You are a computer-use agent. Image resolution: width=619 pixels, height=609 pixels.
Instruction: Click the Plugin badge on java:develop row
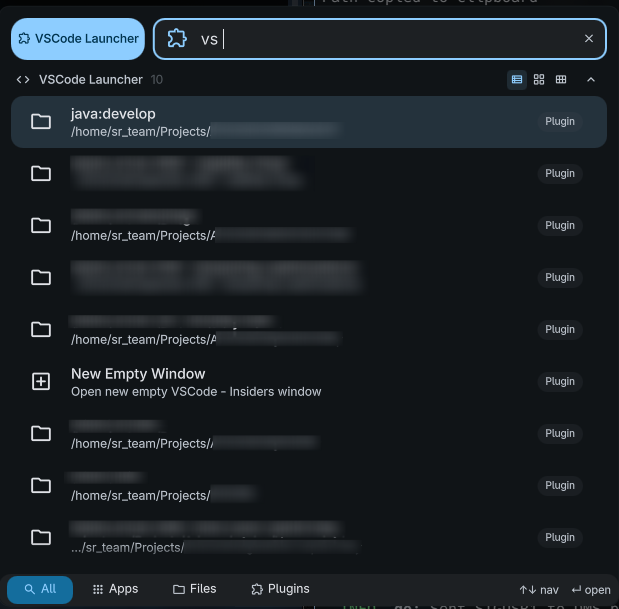(560, 122)
